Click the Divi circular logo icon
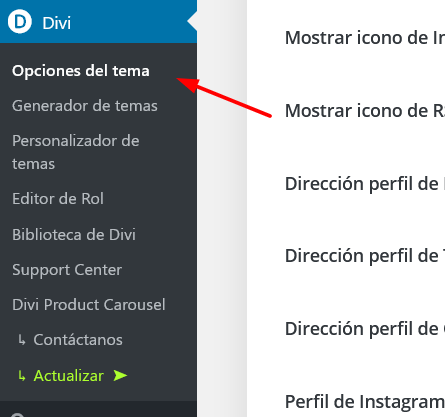 [20, 22]
